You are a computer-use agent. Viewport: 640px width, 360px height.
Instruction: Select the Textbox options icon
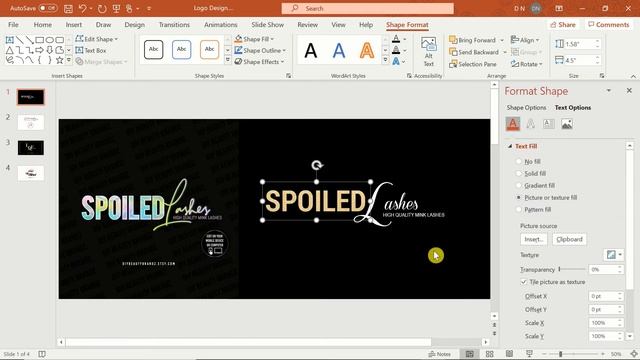point(549,124)
